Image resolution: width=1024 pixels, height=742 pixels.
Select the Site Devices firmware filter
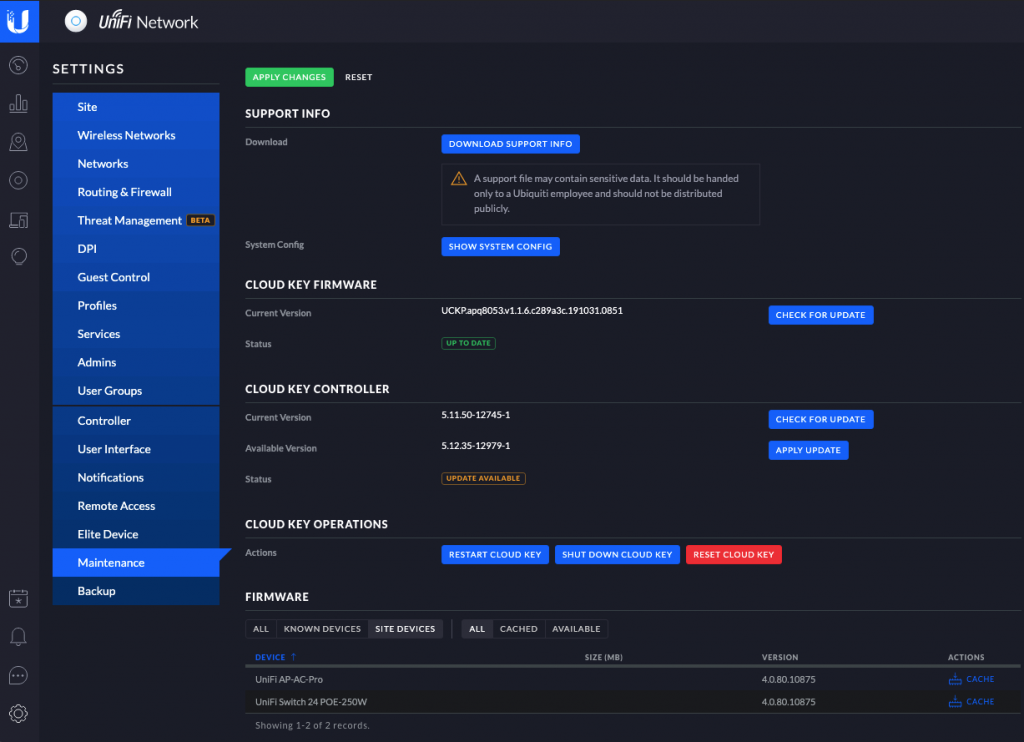[x=405, y=629]
